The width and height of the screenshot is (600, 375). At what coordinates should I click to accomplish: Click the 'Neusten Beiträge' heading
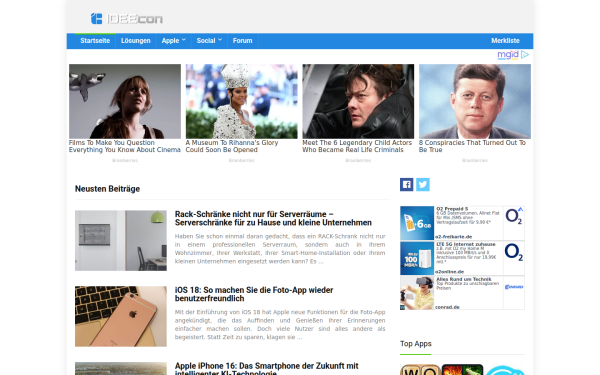point(108,189)
